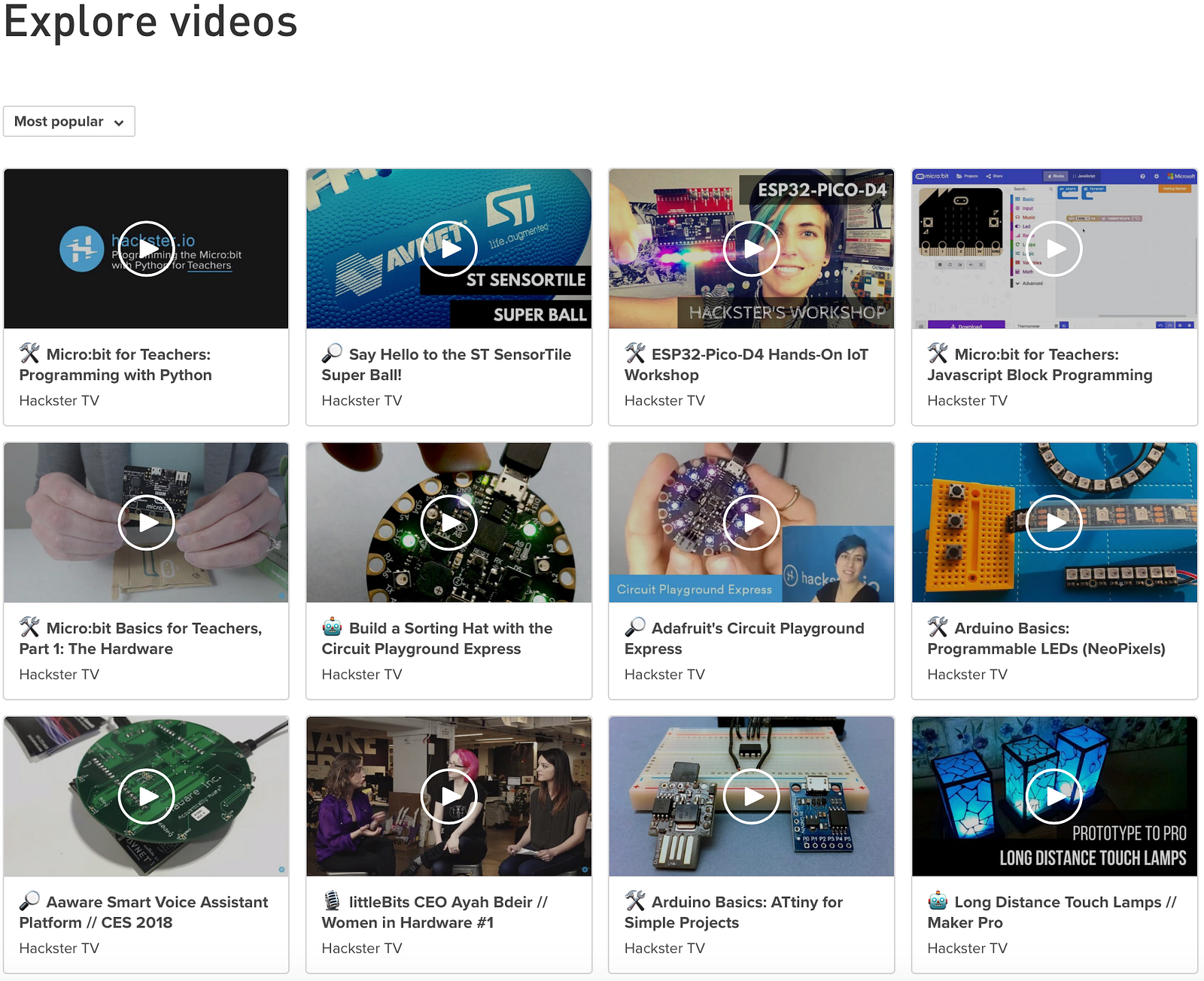Play the Micro:bit Programming with Python video
Viewport: 1204px width, 981px height.
147,249
